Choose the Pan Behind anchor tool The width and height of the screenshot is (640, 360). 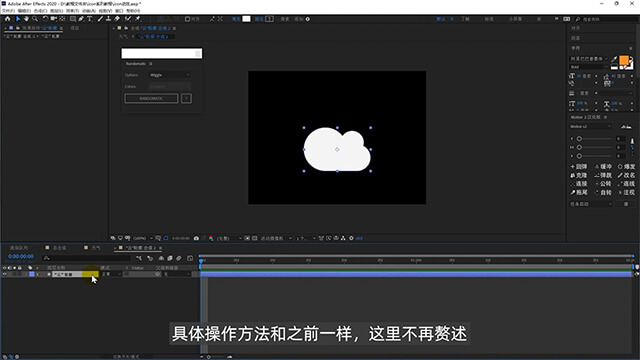pos(62,19)
